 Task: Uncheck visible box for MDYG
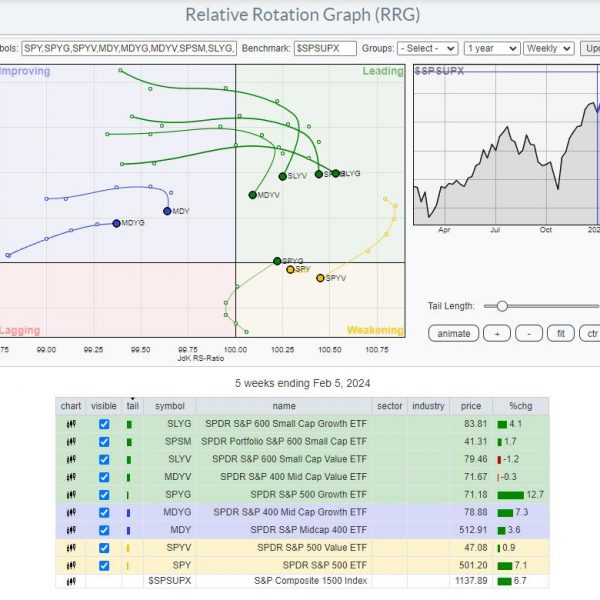click(104, 512)
